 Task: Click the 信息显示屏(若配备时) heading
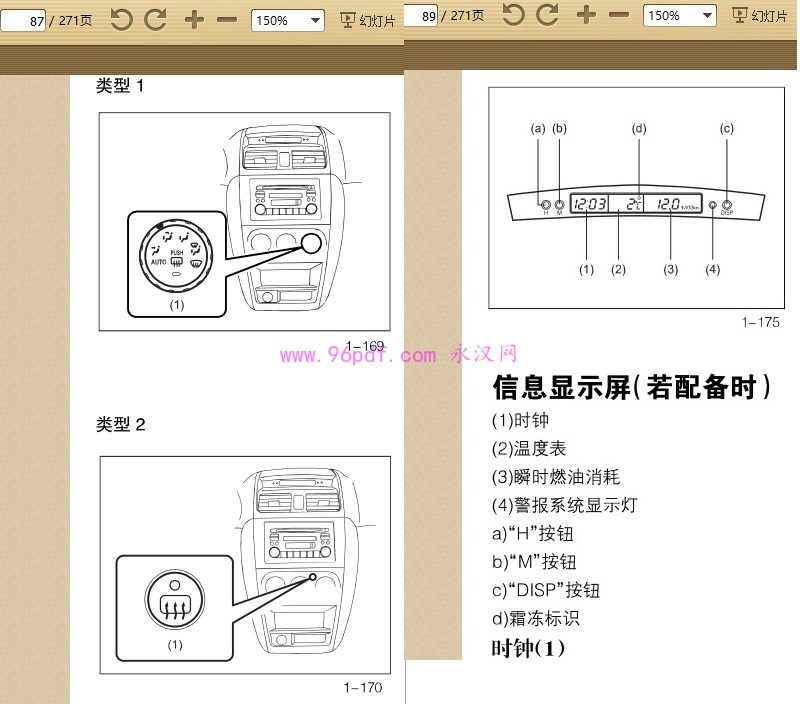coord(631,387)
